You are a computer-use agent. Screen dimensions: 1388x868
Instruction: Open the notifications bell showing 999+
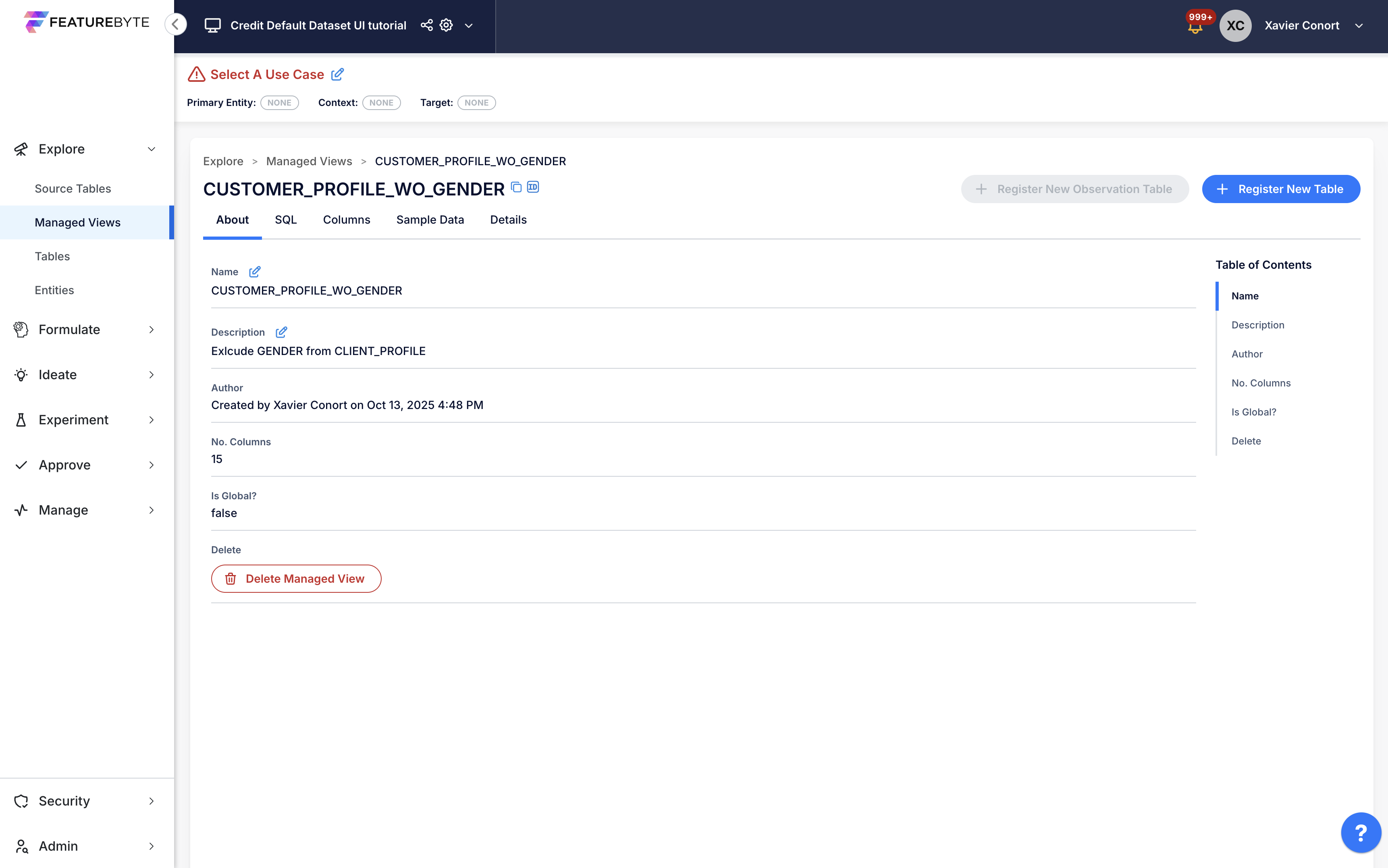coord(1197,26)
